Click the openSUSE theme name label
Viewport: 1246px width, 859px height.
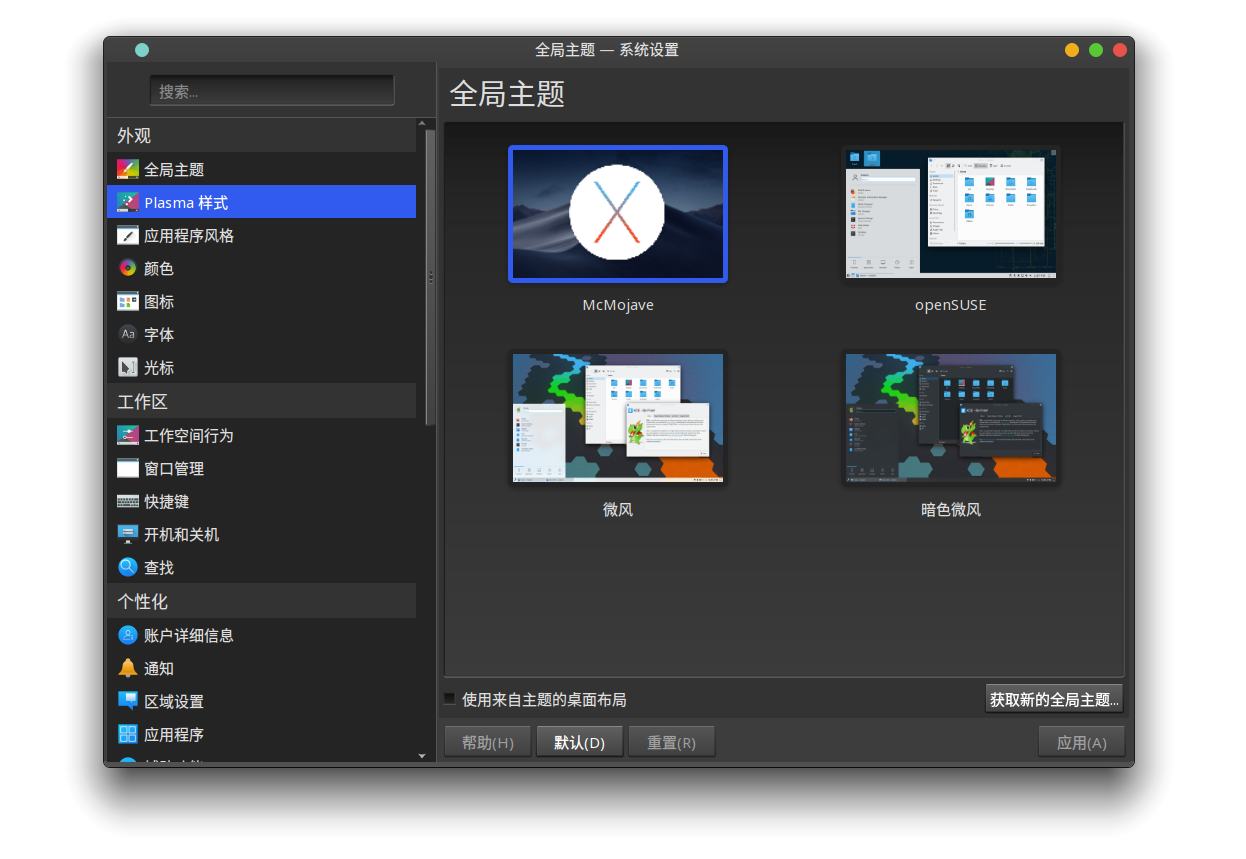pos(950,305)
